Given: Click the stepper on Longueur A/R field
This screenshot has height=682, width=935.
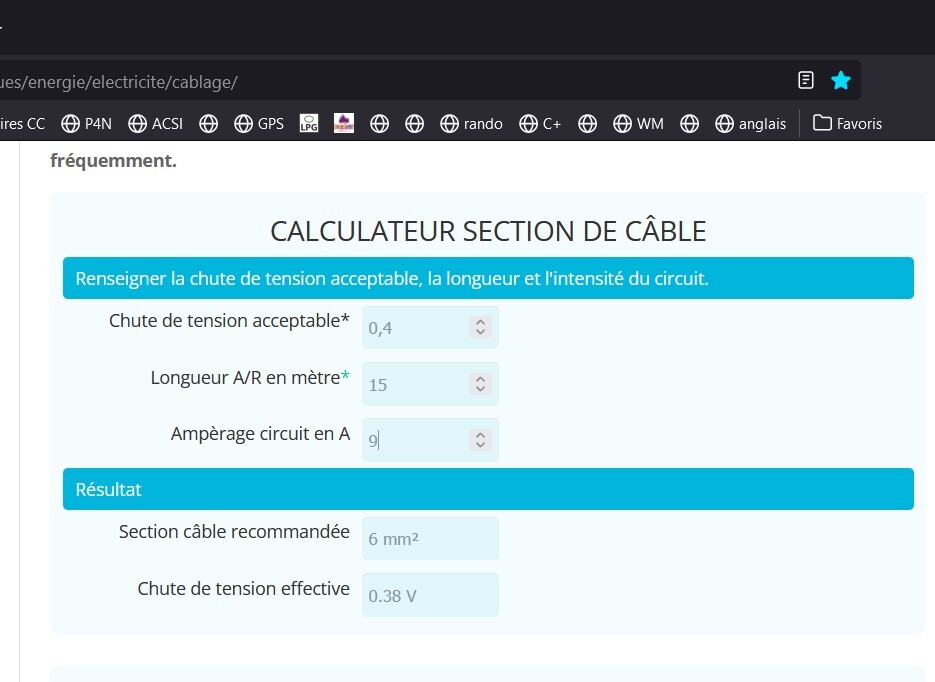Looking at the screenshot, I should coord(480,384).
